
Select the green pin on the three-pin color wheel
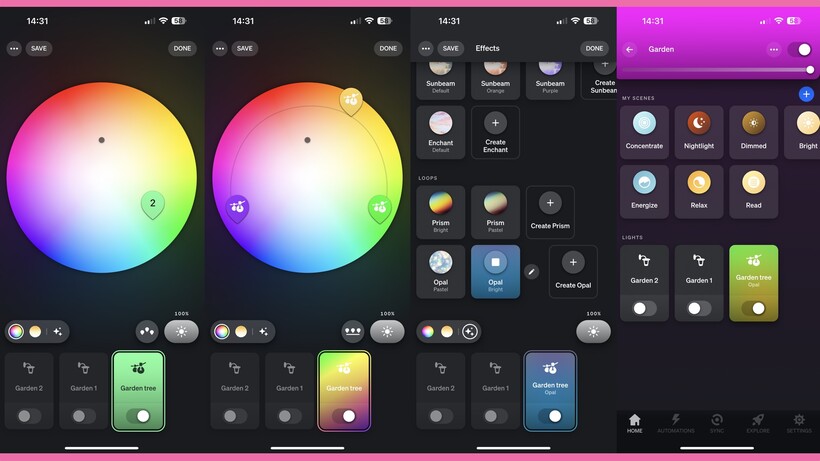tap(380, 208)
